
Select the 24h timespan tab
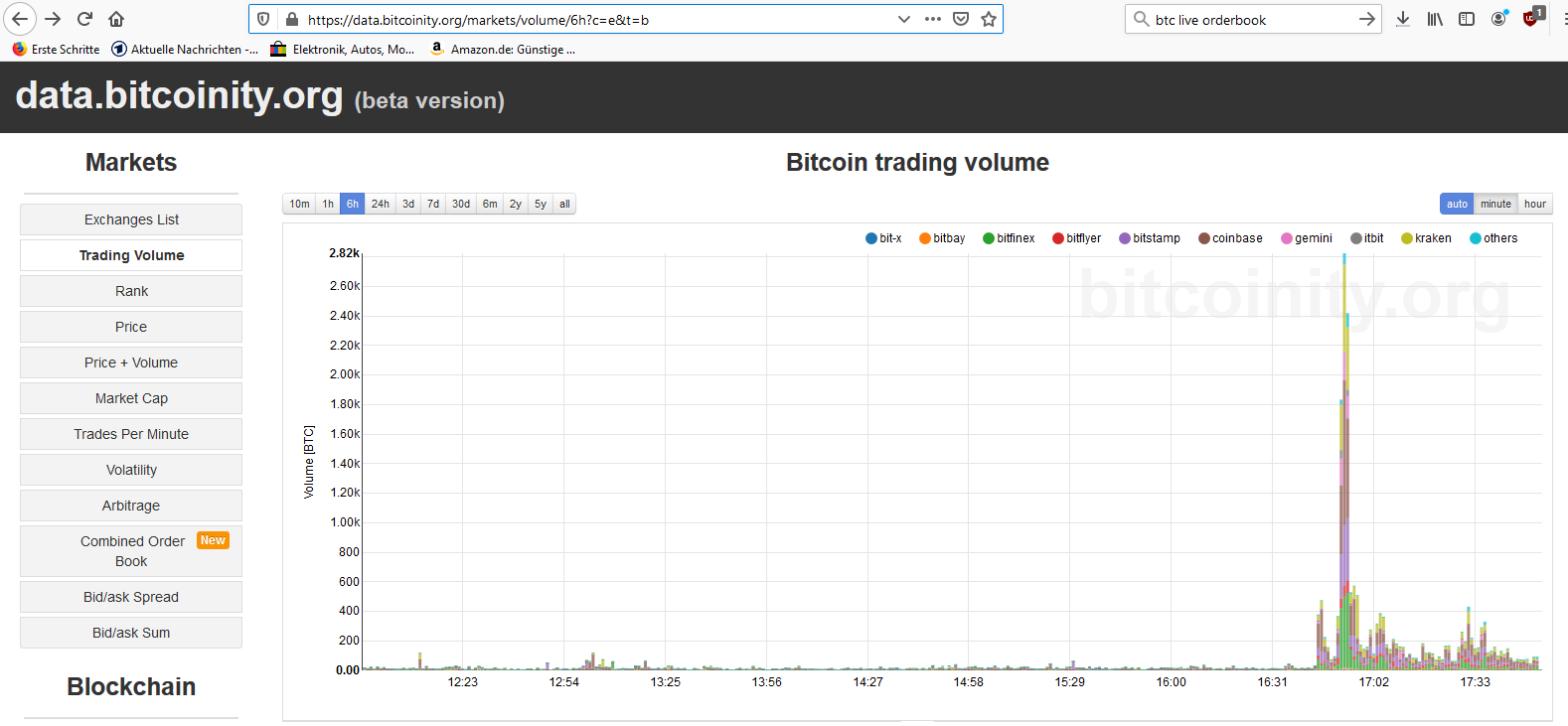click(381, 204)
